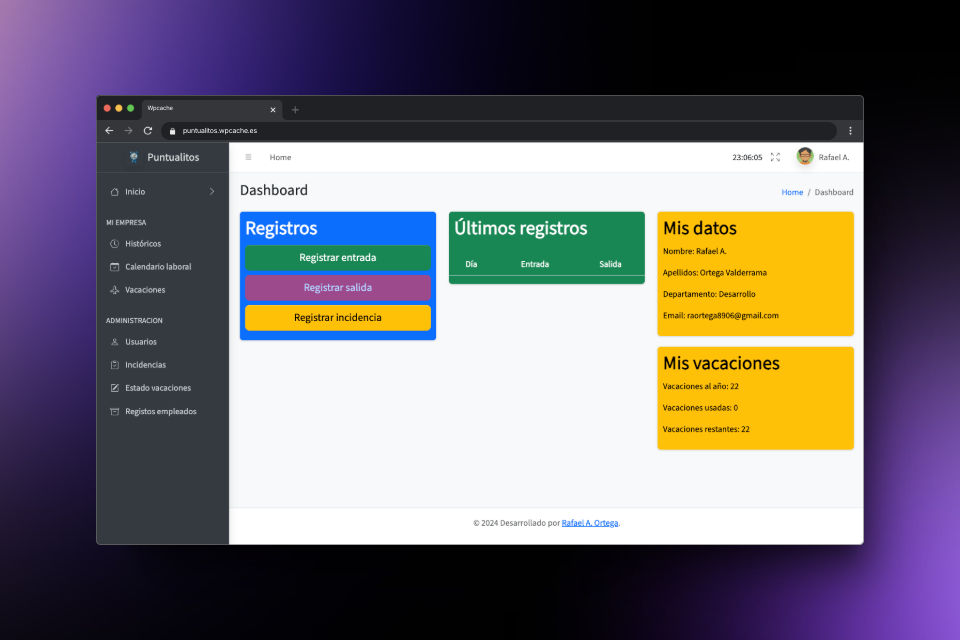Image resolution: width=960 pixels, height=640 pixels.
Task: Click the Nombre: Rafael A. text
Action: click(694, 252)
